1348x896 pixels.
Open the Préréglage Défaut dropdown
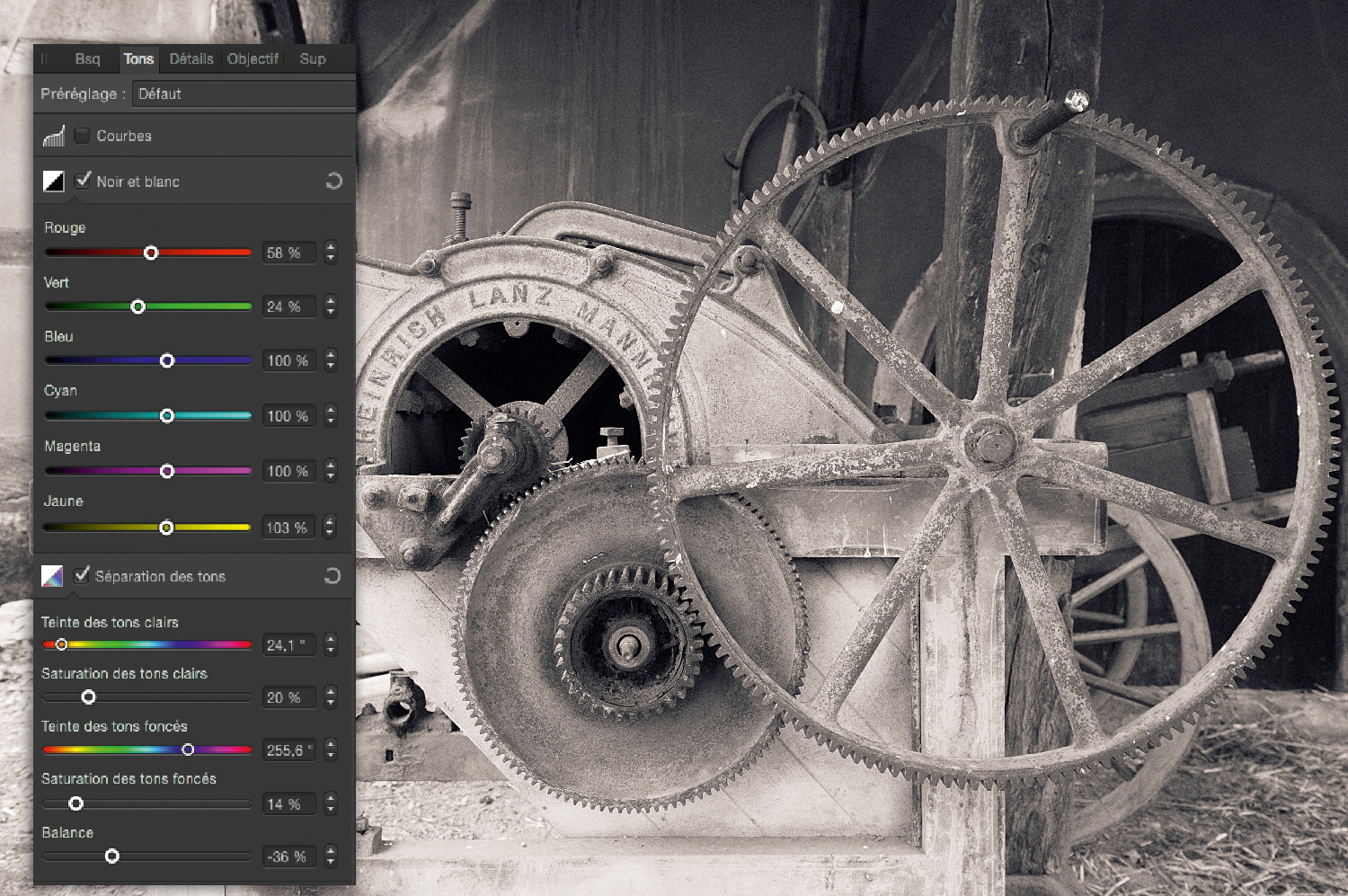(x=244, y=93)
